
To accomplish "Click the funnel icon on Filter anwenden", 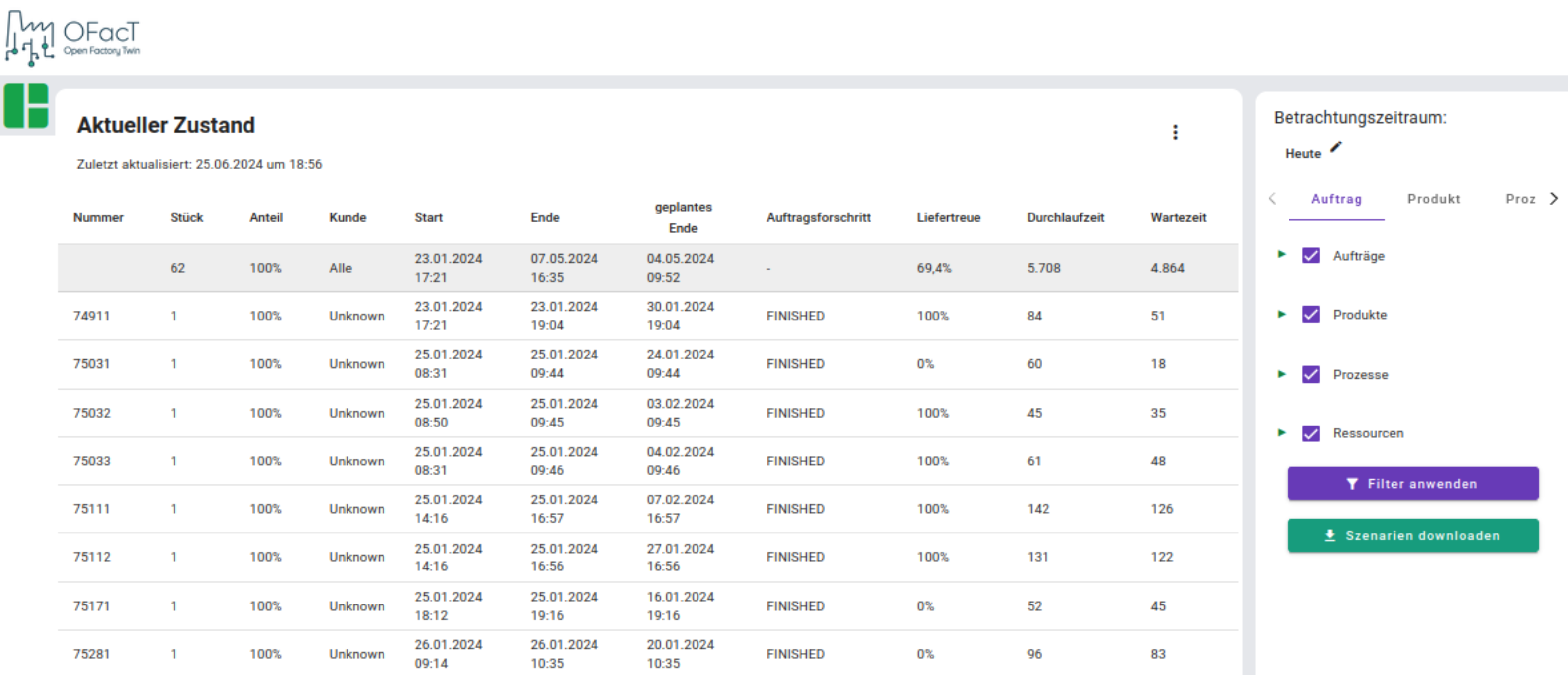I will pos(1352,484).
